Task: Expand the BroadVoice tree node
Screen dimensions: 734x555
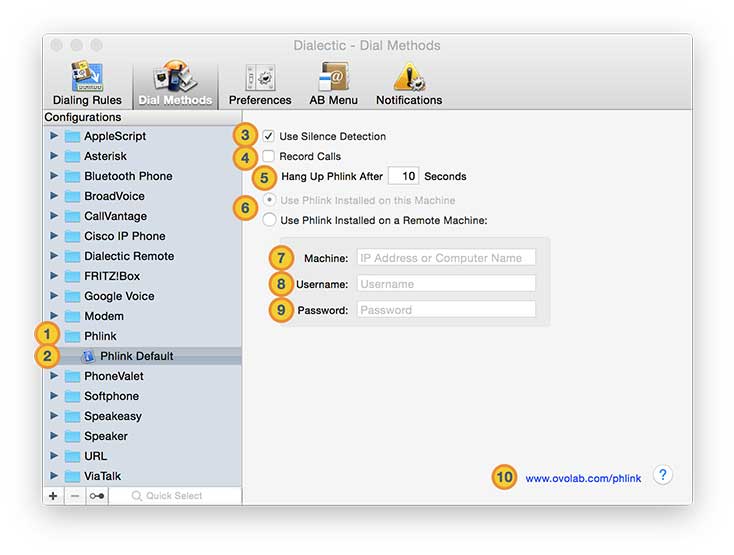Action: tap(54, 196)
